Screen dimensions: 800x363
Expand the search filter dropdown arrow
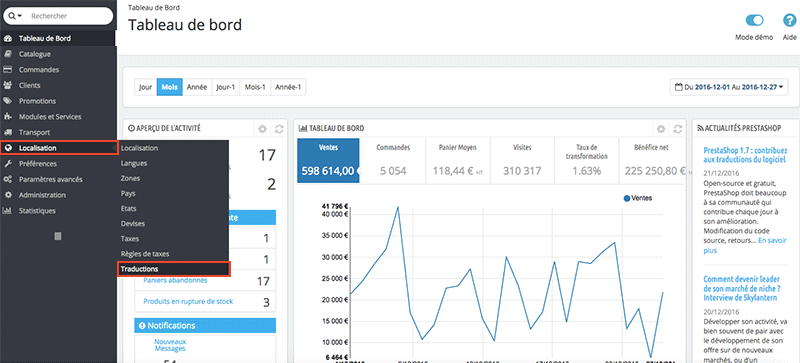[x=16, y=16]
